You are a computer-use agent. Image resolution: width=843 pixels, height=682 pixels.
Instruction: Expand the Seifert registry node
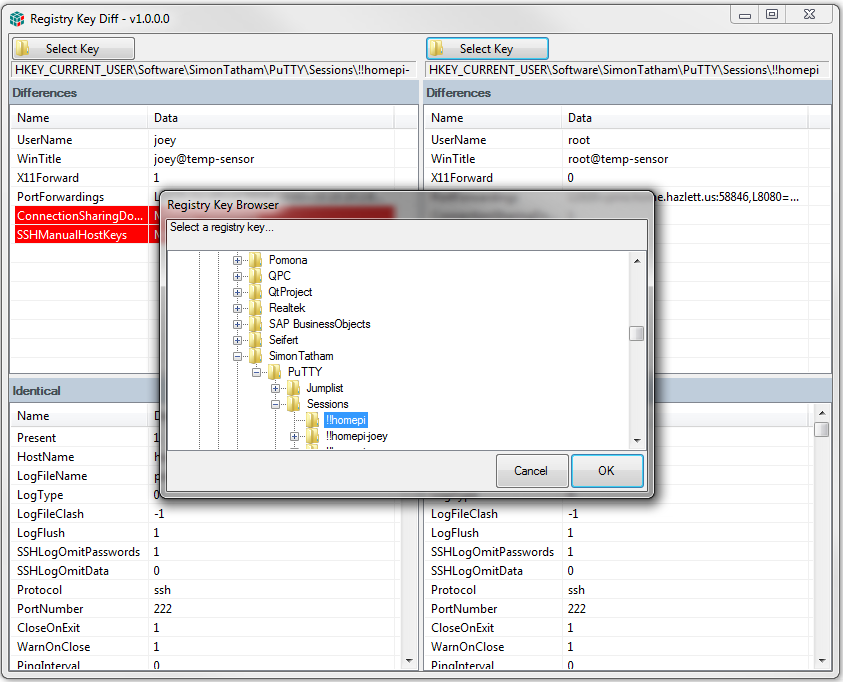point(238,340)
